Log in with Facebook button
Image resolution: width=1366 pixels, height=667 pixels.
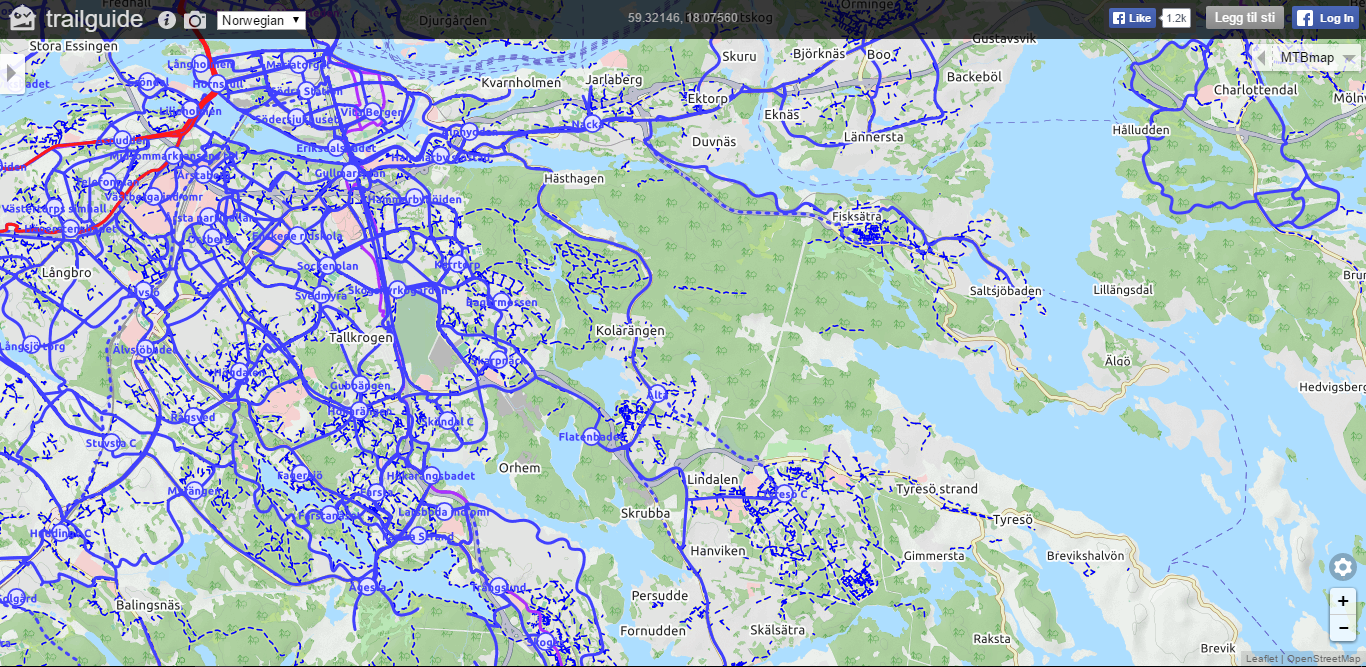pos(1326,18)
